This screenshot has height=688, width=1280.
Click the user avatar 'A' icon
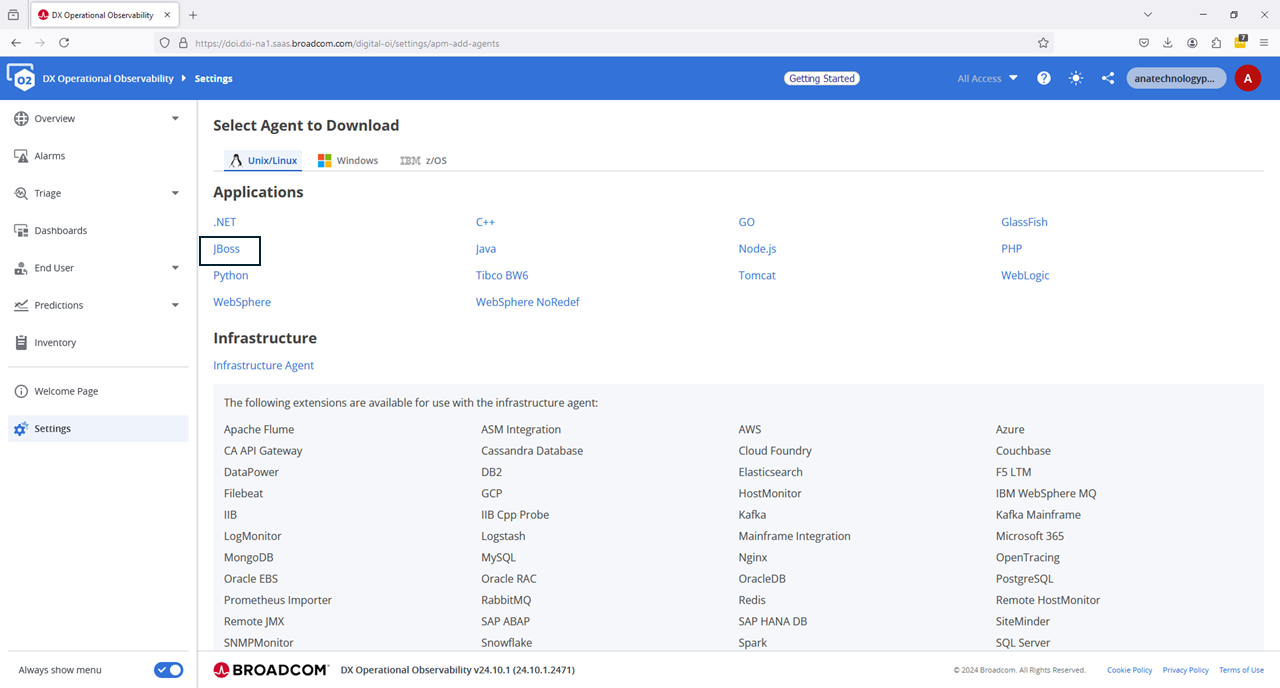click(x=1247, y=78)
